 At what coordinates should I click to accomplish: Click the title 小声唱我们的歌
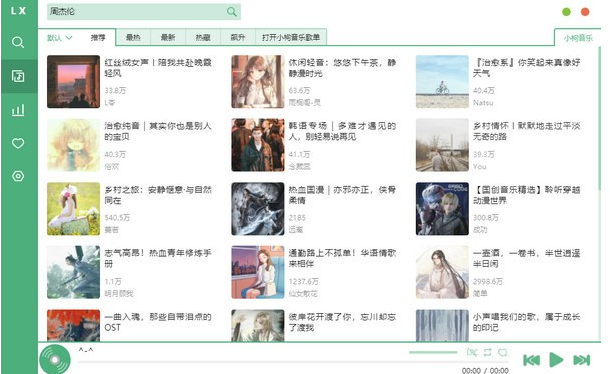click(527, 322)
